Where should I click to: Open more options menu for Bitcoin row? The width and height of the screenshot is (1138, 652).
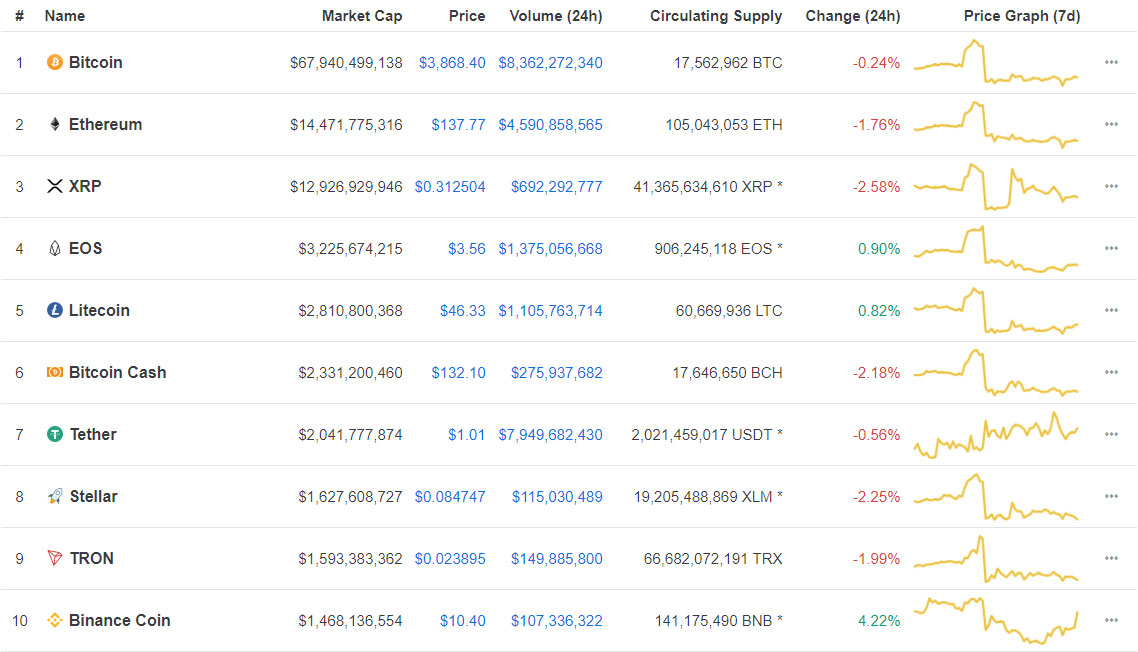(x=1111, y=62)
